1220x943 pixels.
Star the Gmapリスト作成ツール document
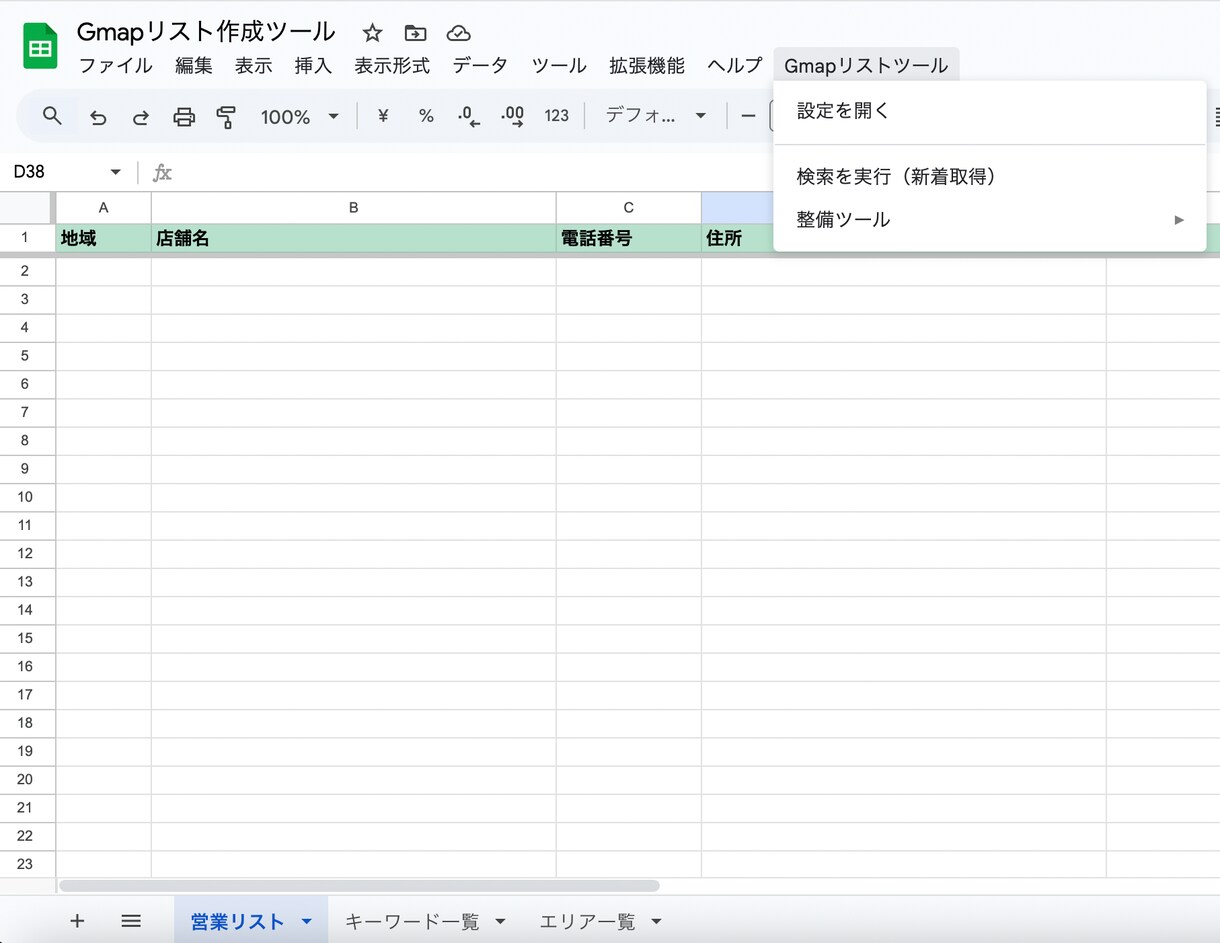tap(372, 33)
